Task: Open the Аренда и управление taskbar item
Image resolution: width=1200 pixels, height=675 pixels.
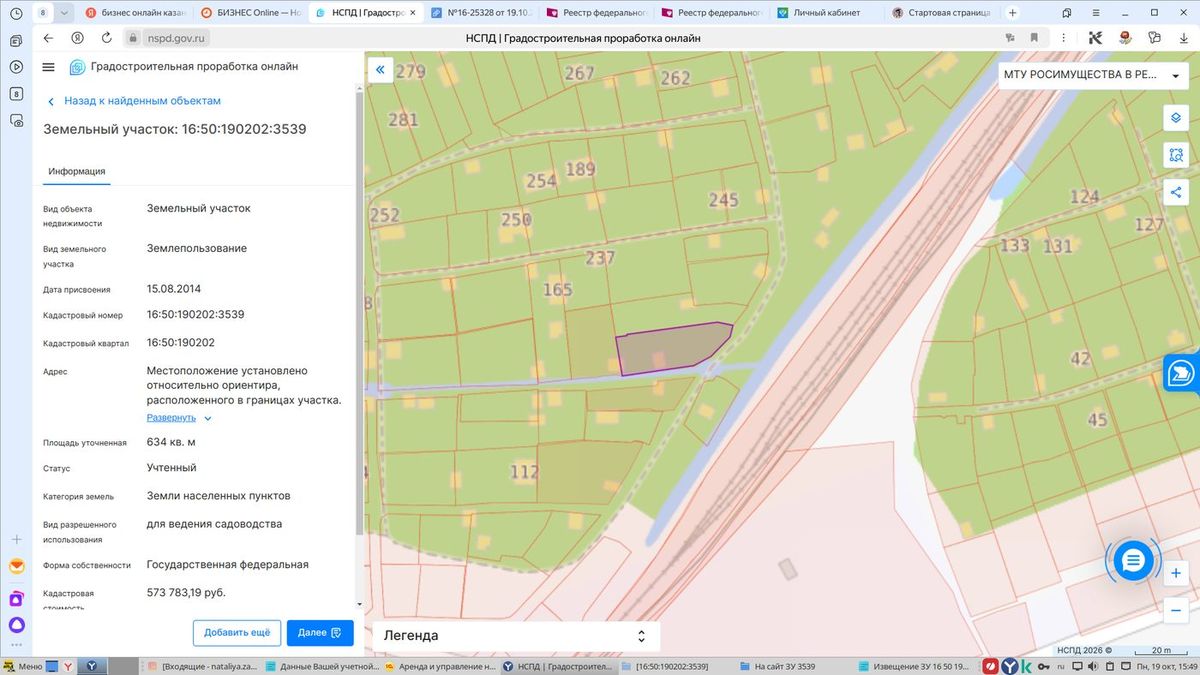Action: click(x=439, y=666)
